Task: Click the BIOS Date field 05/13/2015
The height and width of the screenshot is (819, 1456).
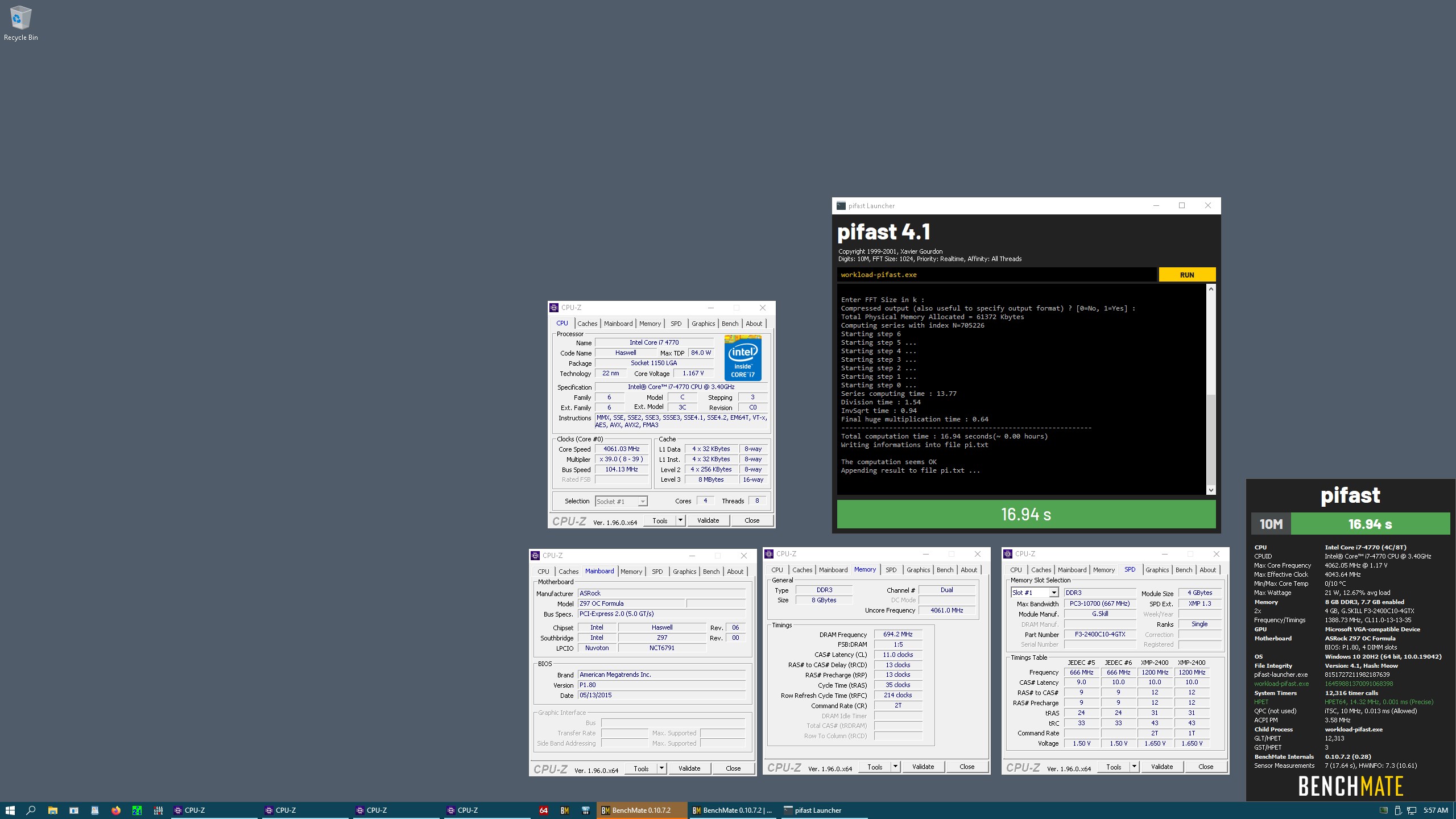Action: pyautogui.click(x=661, y=695)
